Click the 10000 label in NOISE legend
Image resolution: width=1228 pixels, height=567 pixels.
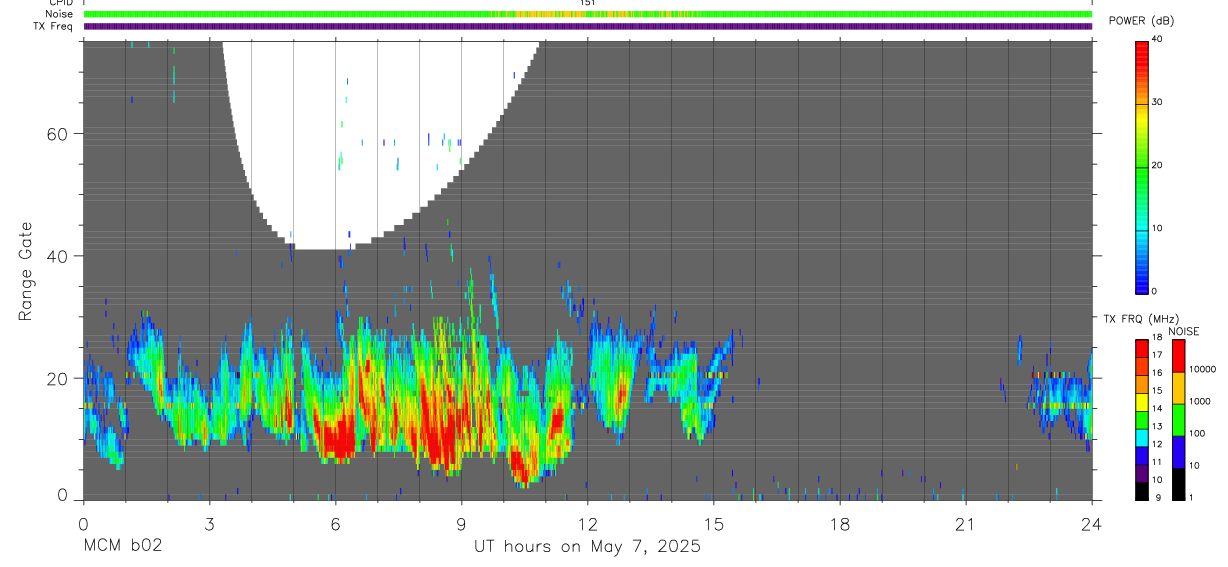pyautogui.click(x=1202, y=369)
